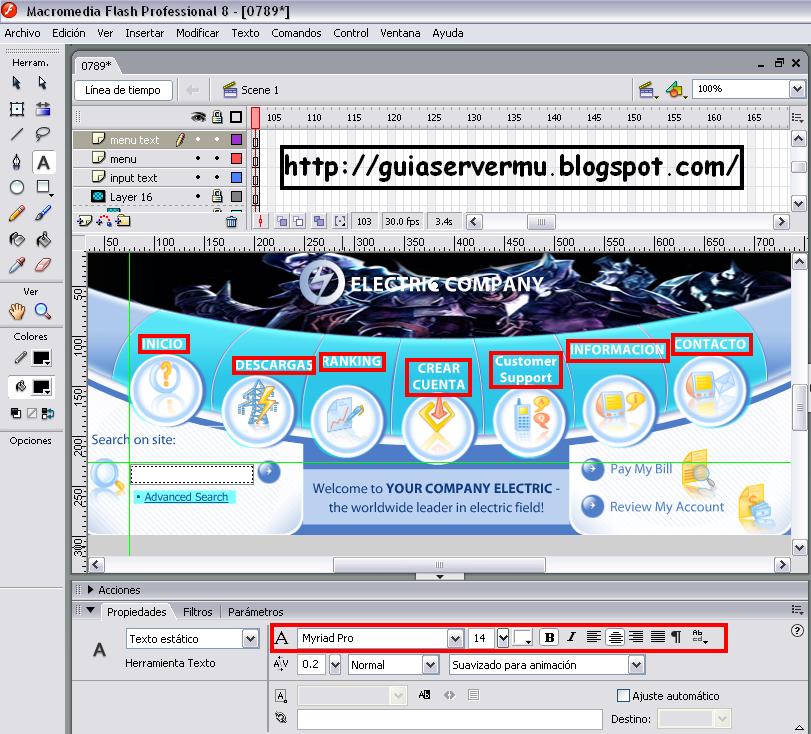Select the Eraser tool
This screenshot has height=734, width=811.
(x=43, y=265)
